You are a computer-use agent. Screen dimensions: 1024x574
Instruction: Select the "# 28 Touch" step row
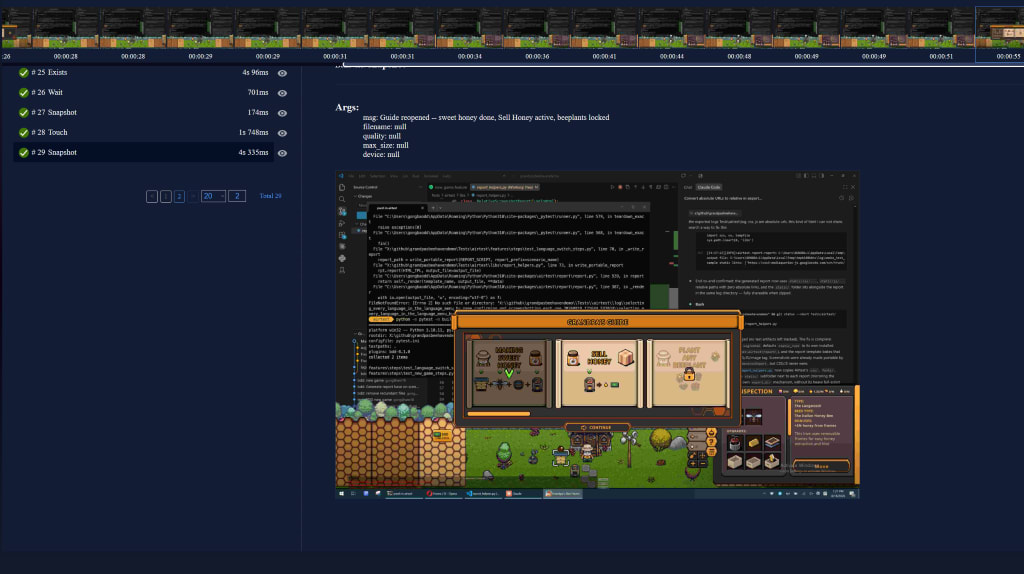[144, 133]
